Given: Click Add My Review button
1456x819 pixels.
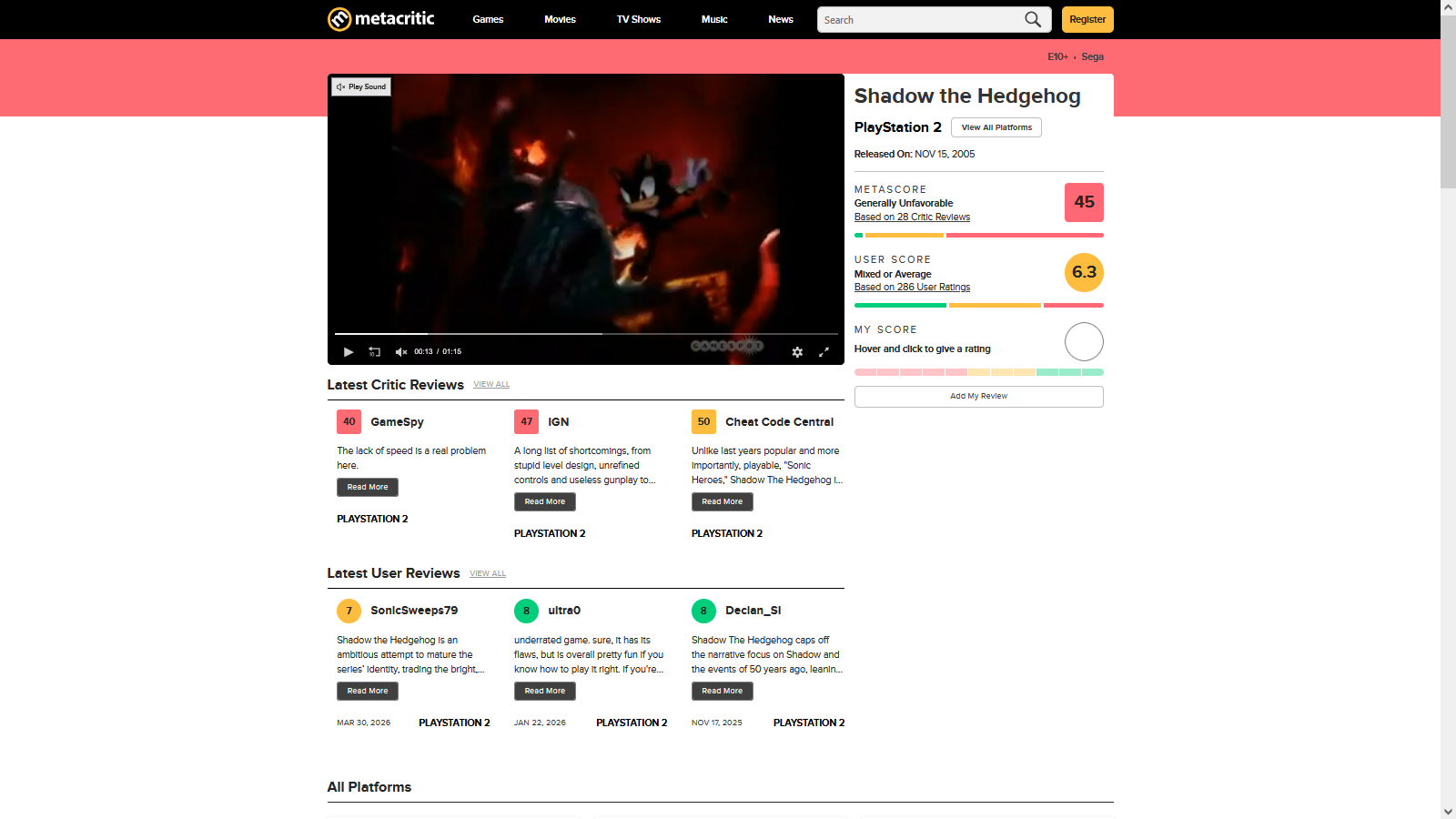Looking at the screenshot, I should coord(979,397).
